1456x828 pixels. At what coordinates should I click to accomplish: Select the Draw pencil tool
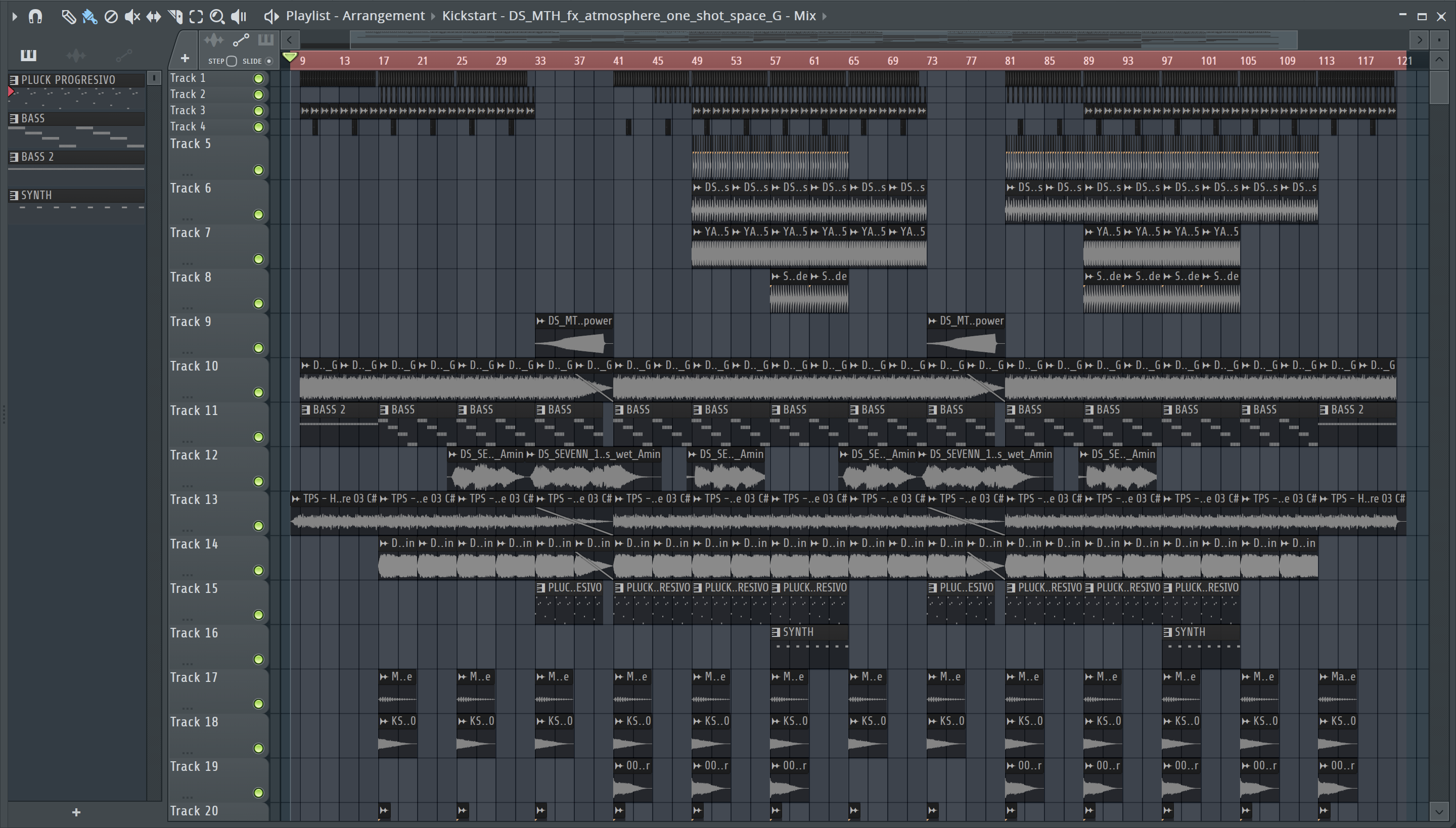click(x=68, y=17)
